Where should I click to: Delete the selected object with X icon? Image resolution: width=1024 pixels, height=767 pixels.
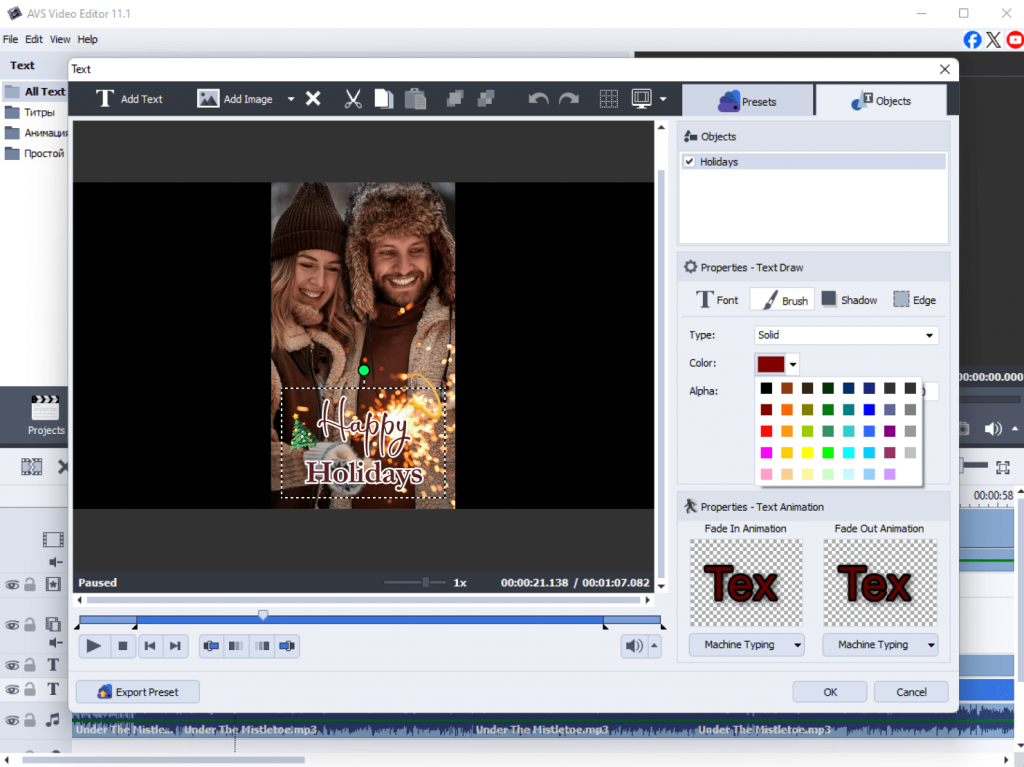click(x=313, y=99)
